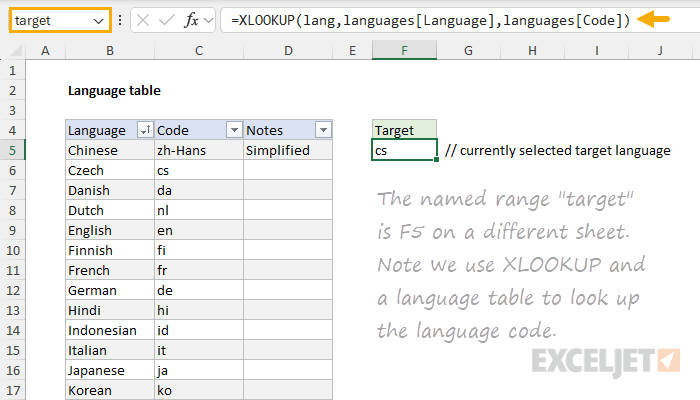Select column G header
700x400 pixels.
[468, 50]
